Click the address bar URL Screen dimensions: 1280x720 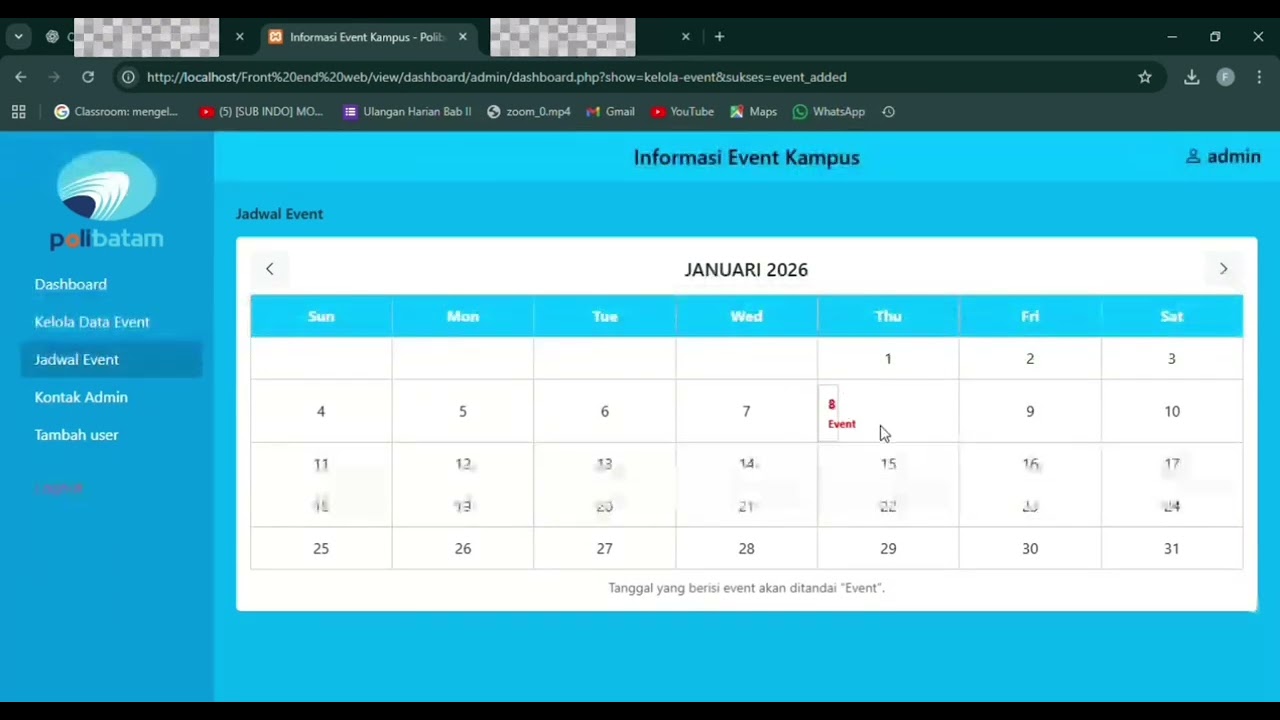pos(497,77)
